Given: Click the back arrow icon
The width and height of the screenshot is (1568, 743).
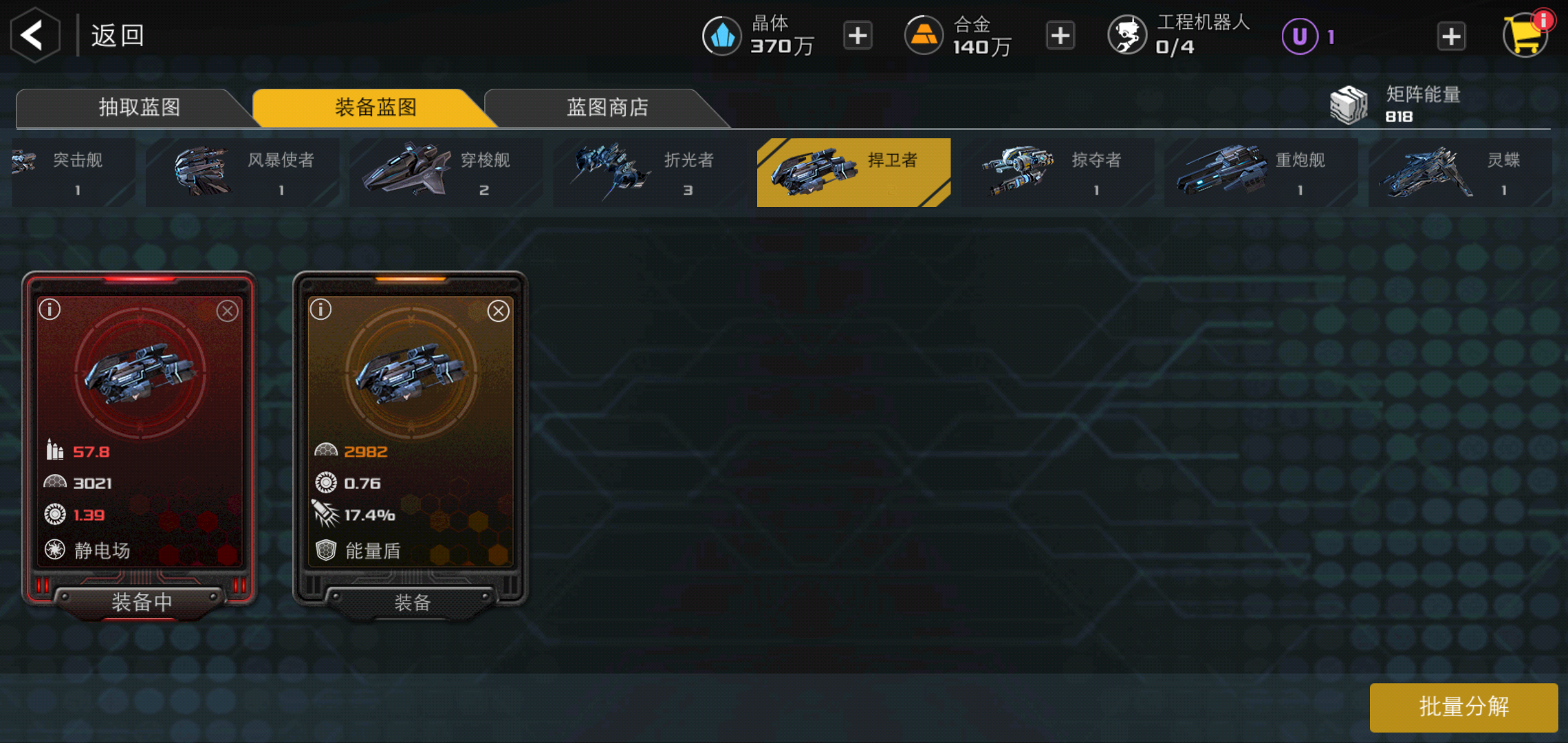Looking at the screenshot, I should (34, 35).
